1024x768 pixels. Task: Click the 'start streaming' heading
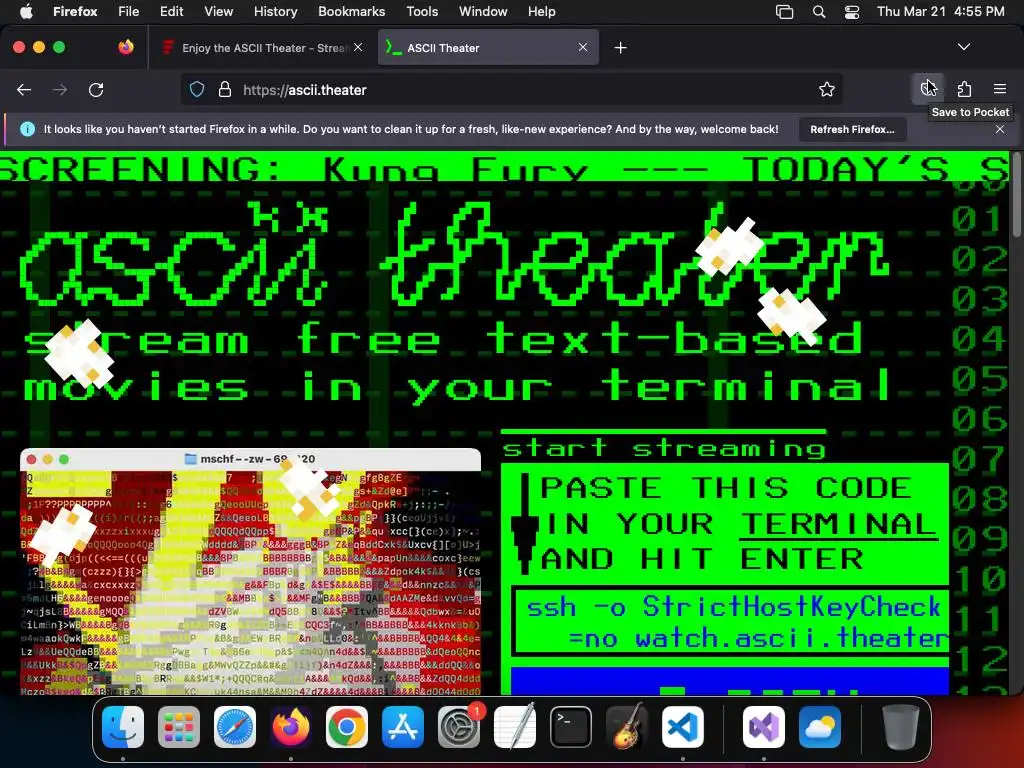click(664, 449)
